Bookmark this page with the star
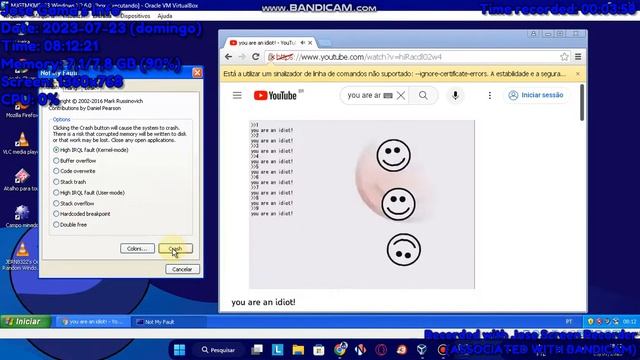This screenshot has width=640, height=360. point(564,57)
